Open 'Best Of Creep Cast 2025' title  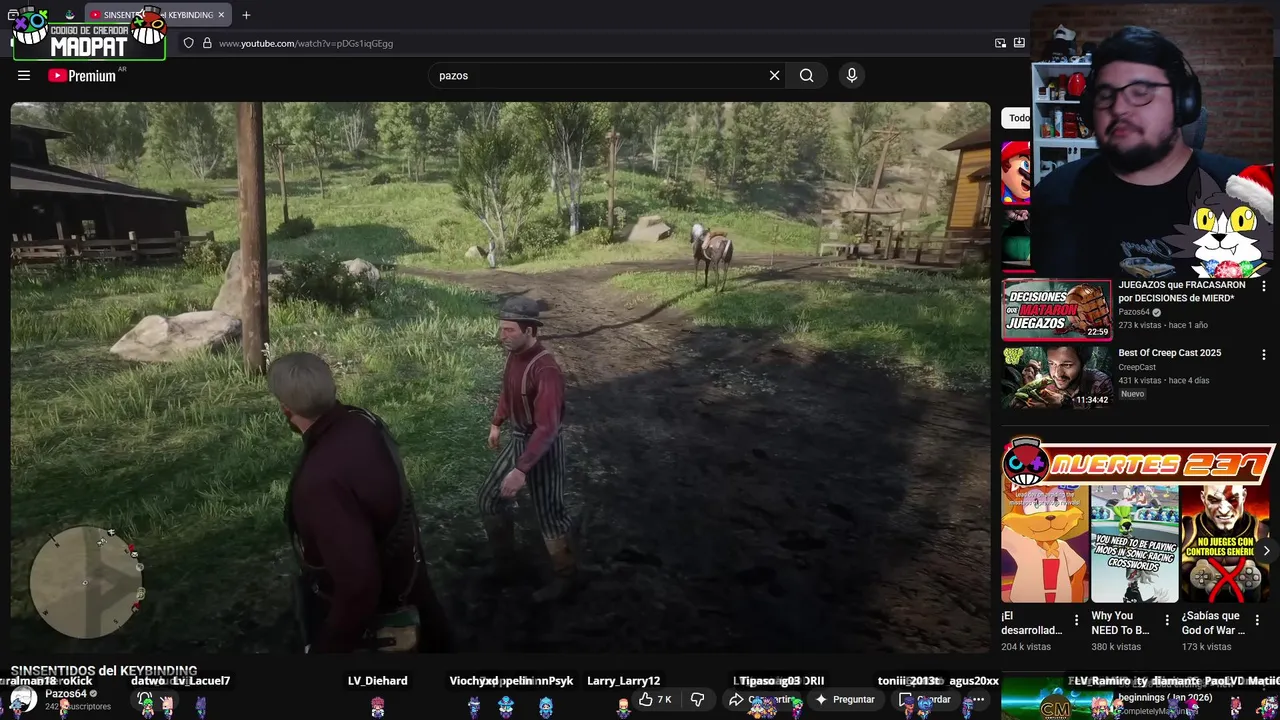(1169, 353)
